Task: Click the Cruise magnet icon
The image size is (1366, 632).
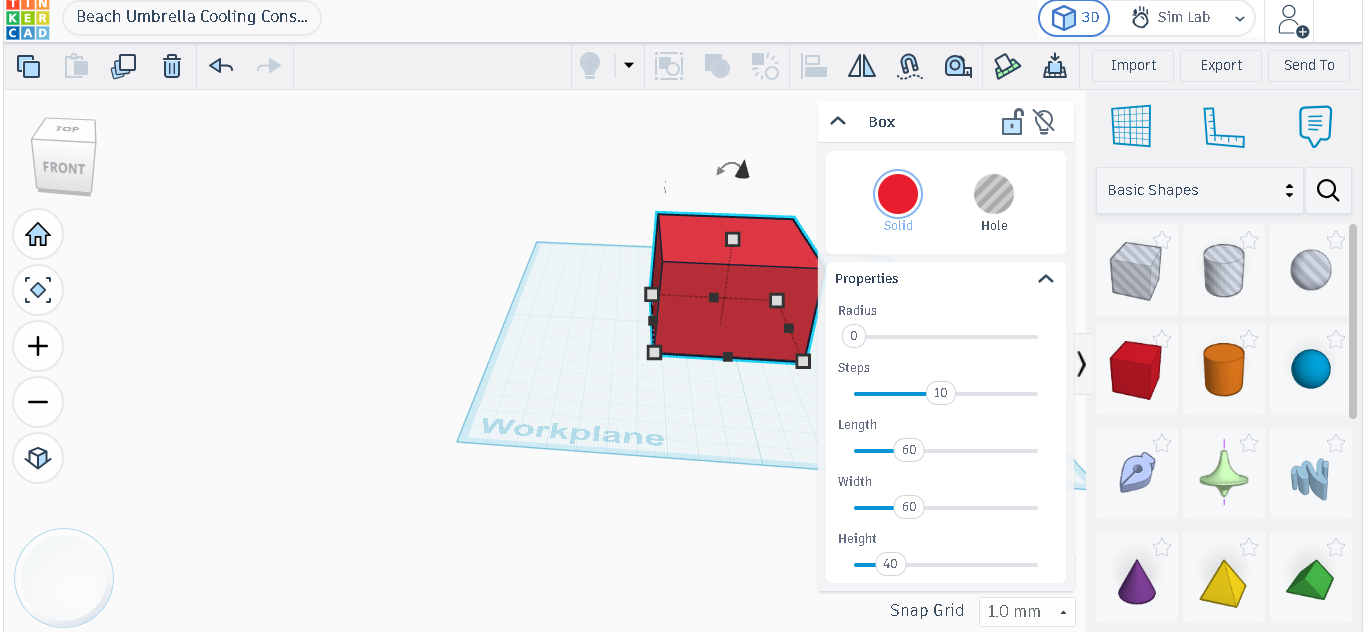Action: pos(909,66)
